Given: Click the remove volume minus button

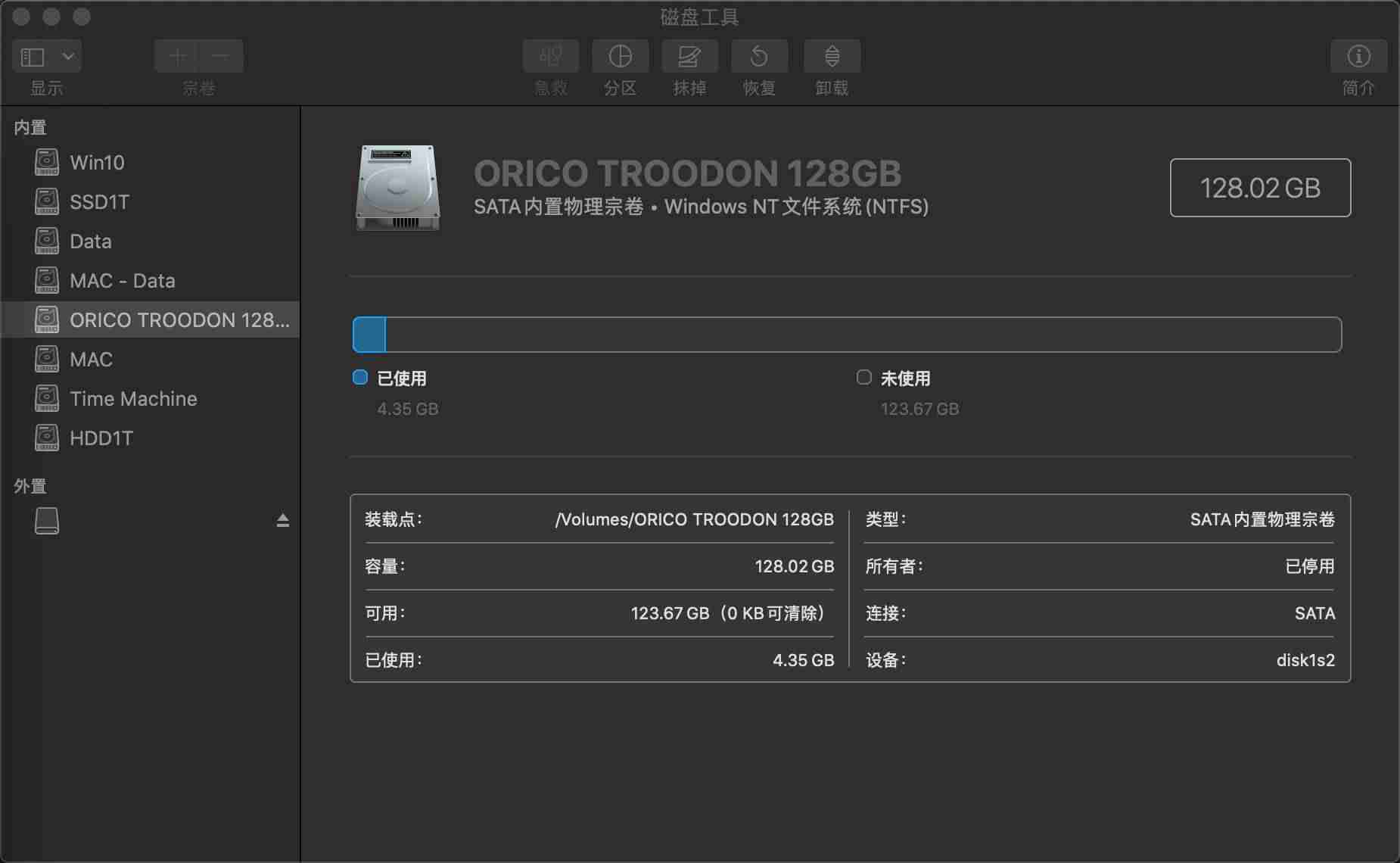Looking at the screenshot, I should coord(220,56).
